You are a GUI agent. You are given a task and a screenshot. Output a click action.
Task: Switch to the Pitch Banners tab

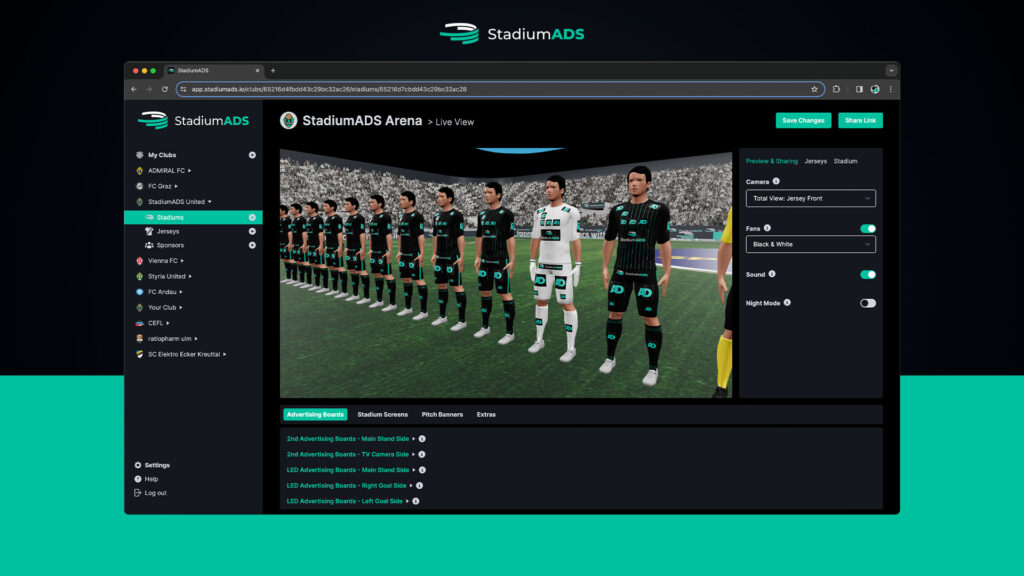(442, 415)
